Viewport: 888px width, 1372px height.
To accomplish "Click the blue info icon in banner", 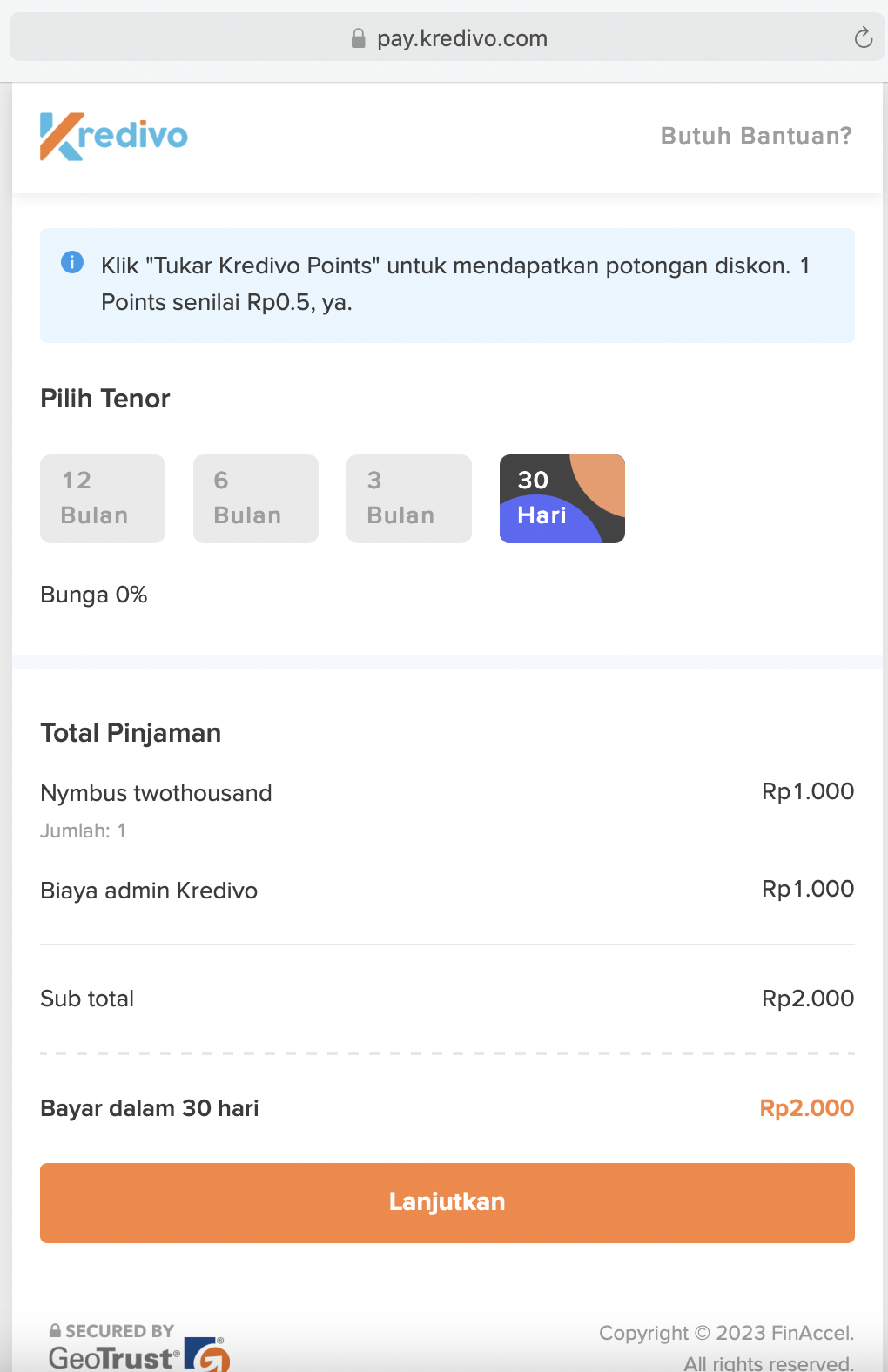I will tap(72, 261).
